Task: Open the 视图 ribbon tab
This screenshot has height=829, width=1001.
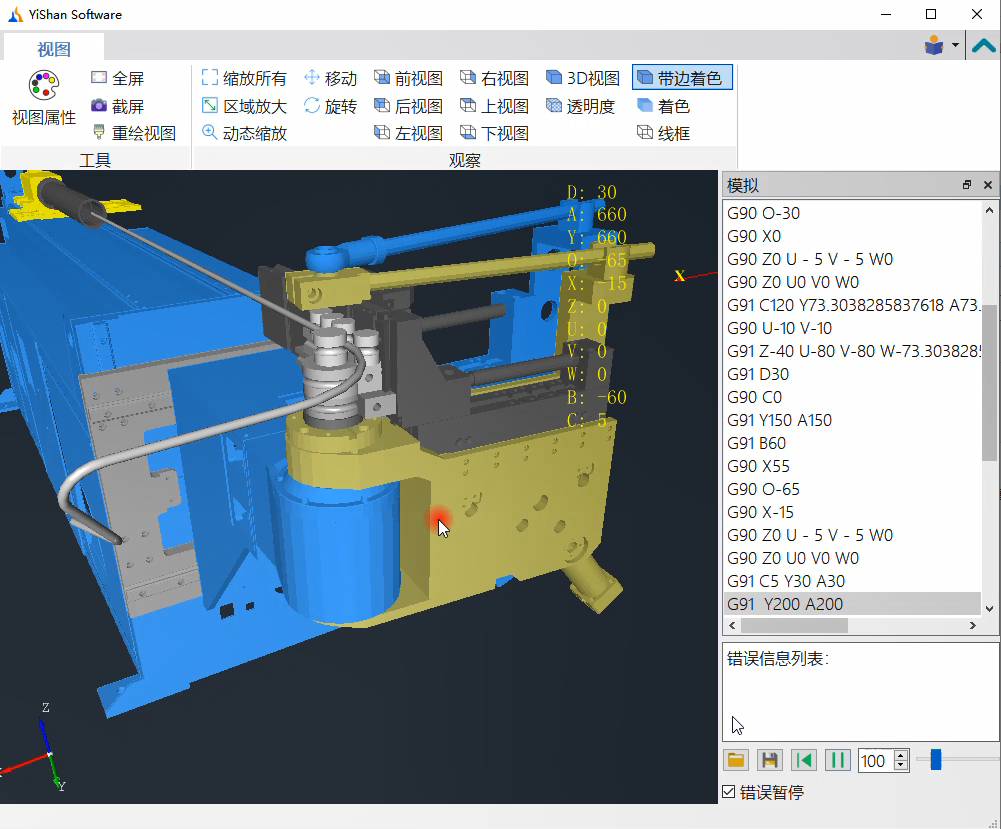Action: click(54, 49)
